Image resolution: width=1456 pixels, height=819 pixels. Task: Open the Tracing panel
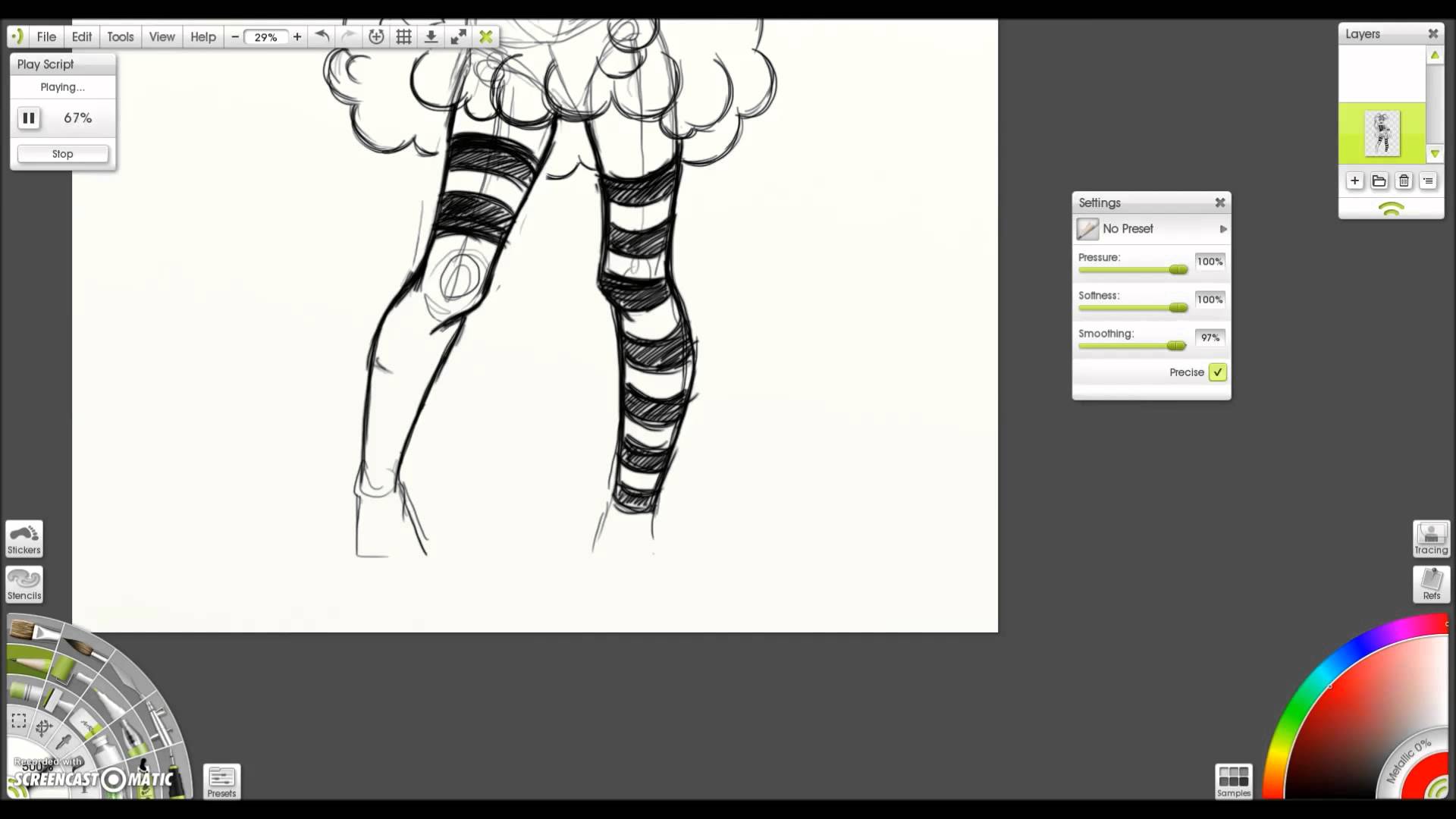pos(1430,538)
